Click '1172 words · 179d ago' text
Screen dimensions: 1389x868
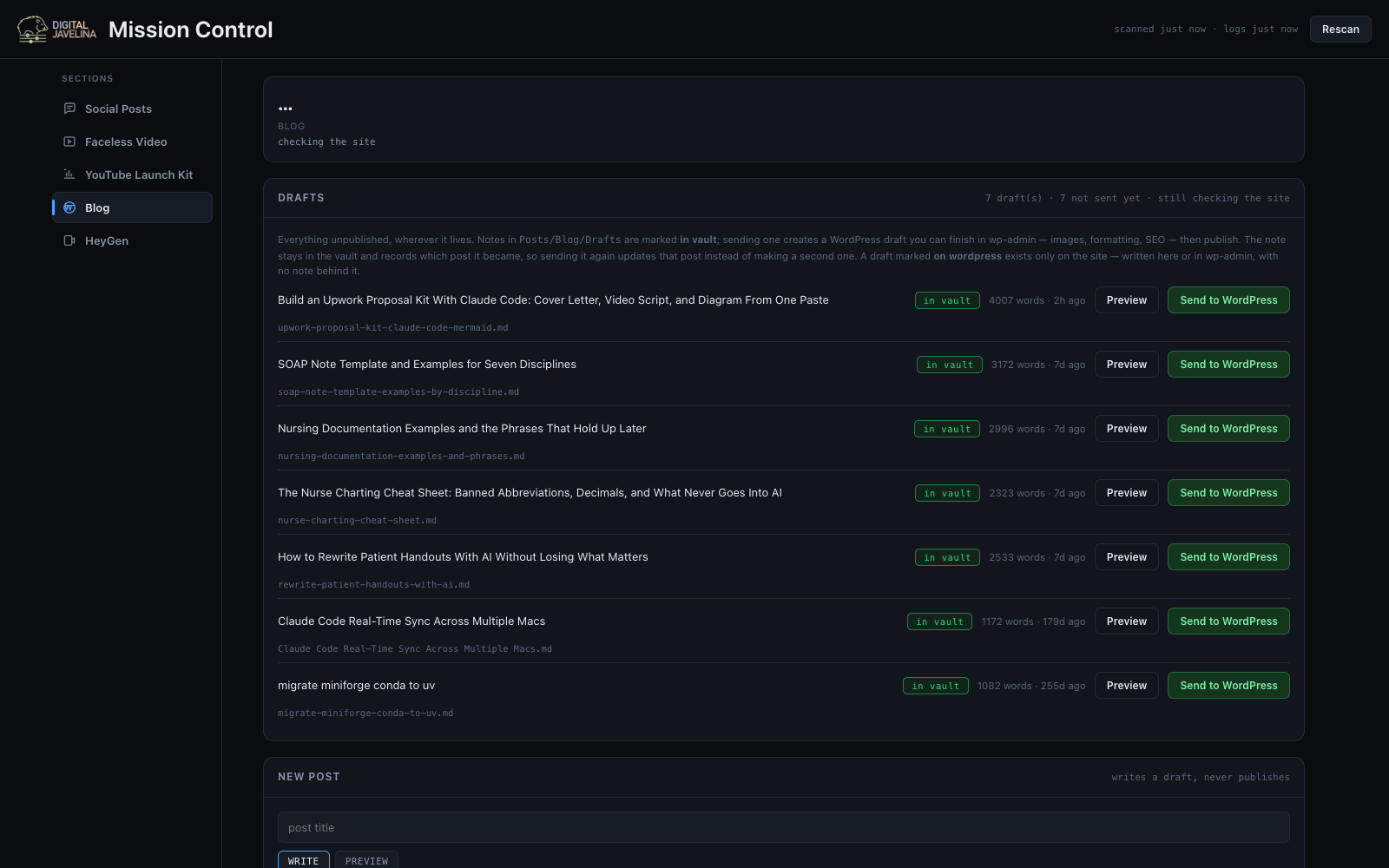pos(1033,621)
